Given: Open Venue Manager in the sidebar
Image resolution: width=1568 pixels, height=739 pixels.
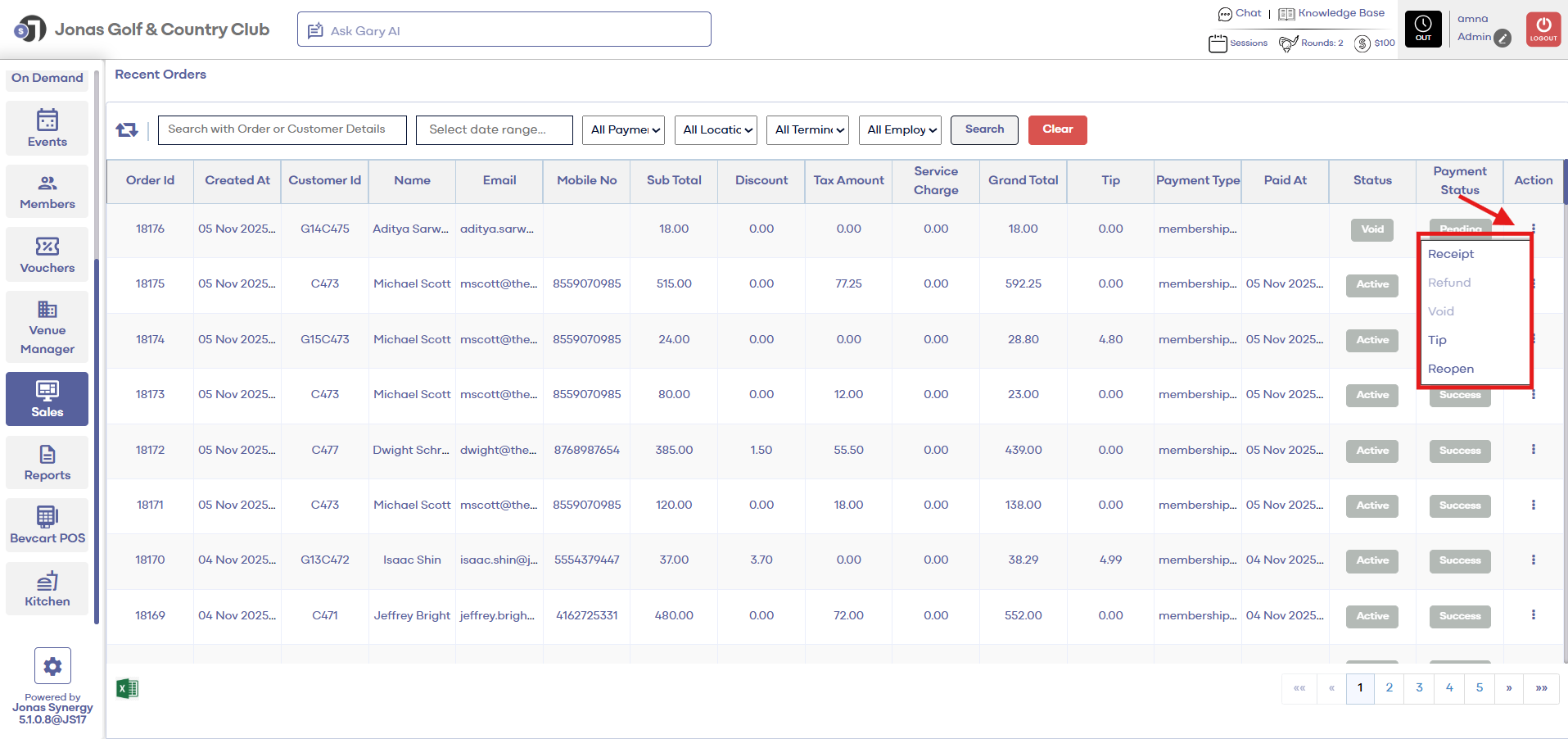Looking at the screenshot, I should (47, 327).
